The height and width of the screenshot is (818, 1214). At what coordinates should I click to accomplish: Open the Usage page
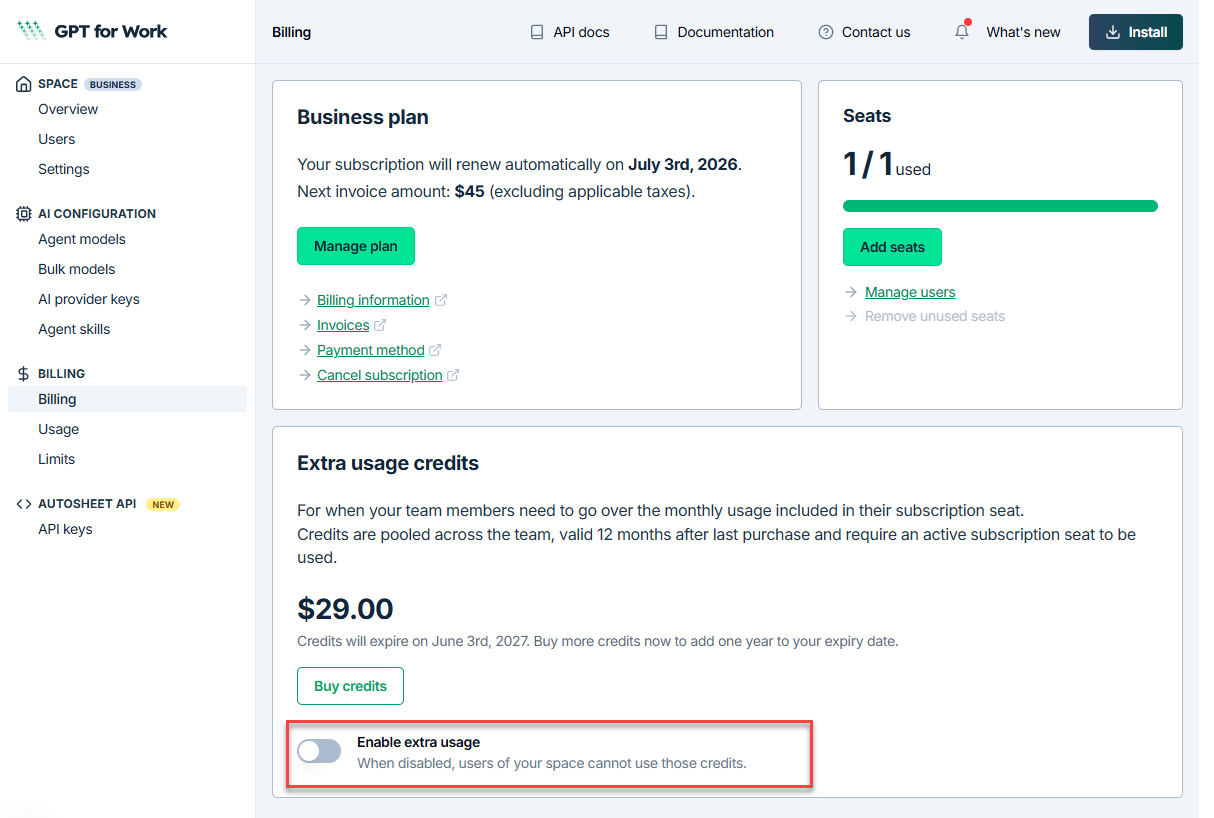[x=59, y=429]
